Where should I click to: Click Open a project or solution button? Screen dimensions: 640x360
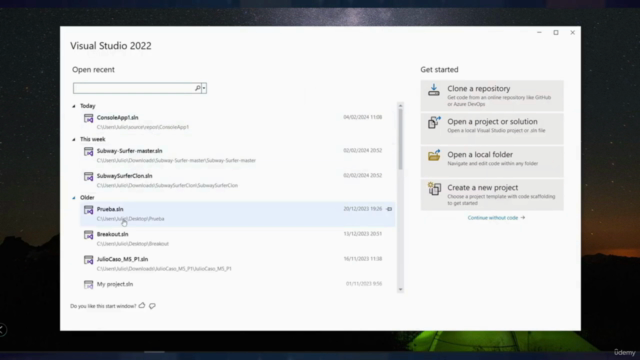(x=492, y=129)
